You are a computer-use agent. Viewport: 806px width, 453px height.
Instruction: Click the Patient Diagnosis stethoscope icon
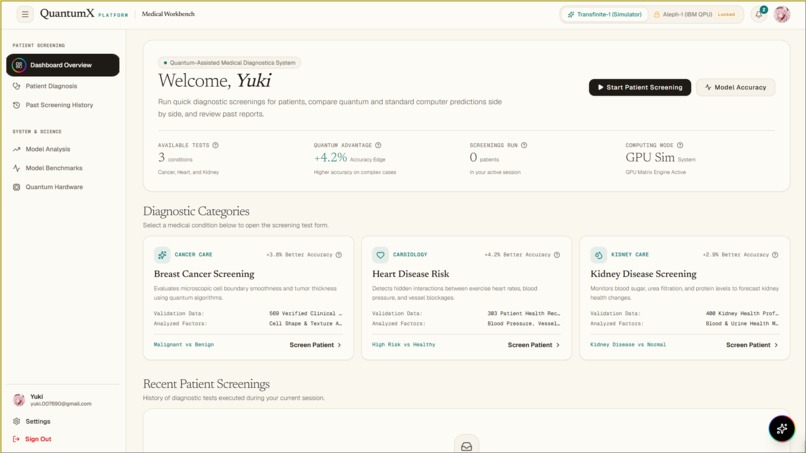16,86
